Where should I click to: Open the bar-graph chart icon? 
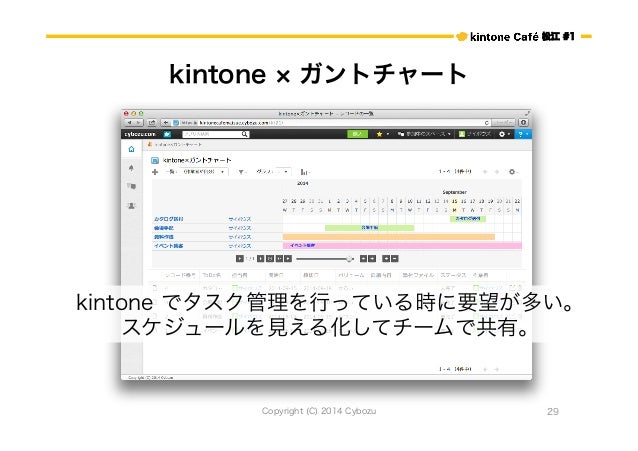click(304, 172)
